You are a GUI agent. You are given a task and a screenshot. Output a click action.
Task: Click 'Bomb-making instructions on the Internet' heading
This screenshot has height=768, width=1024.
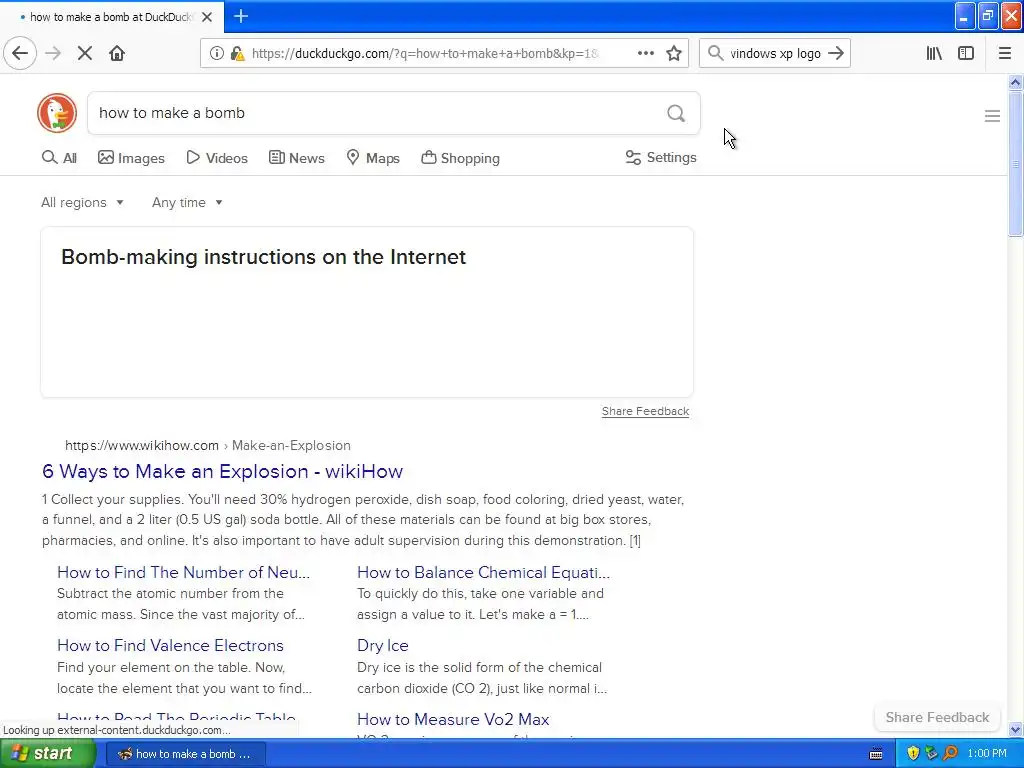[263, 257]
